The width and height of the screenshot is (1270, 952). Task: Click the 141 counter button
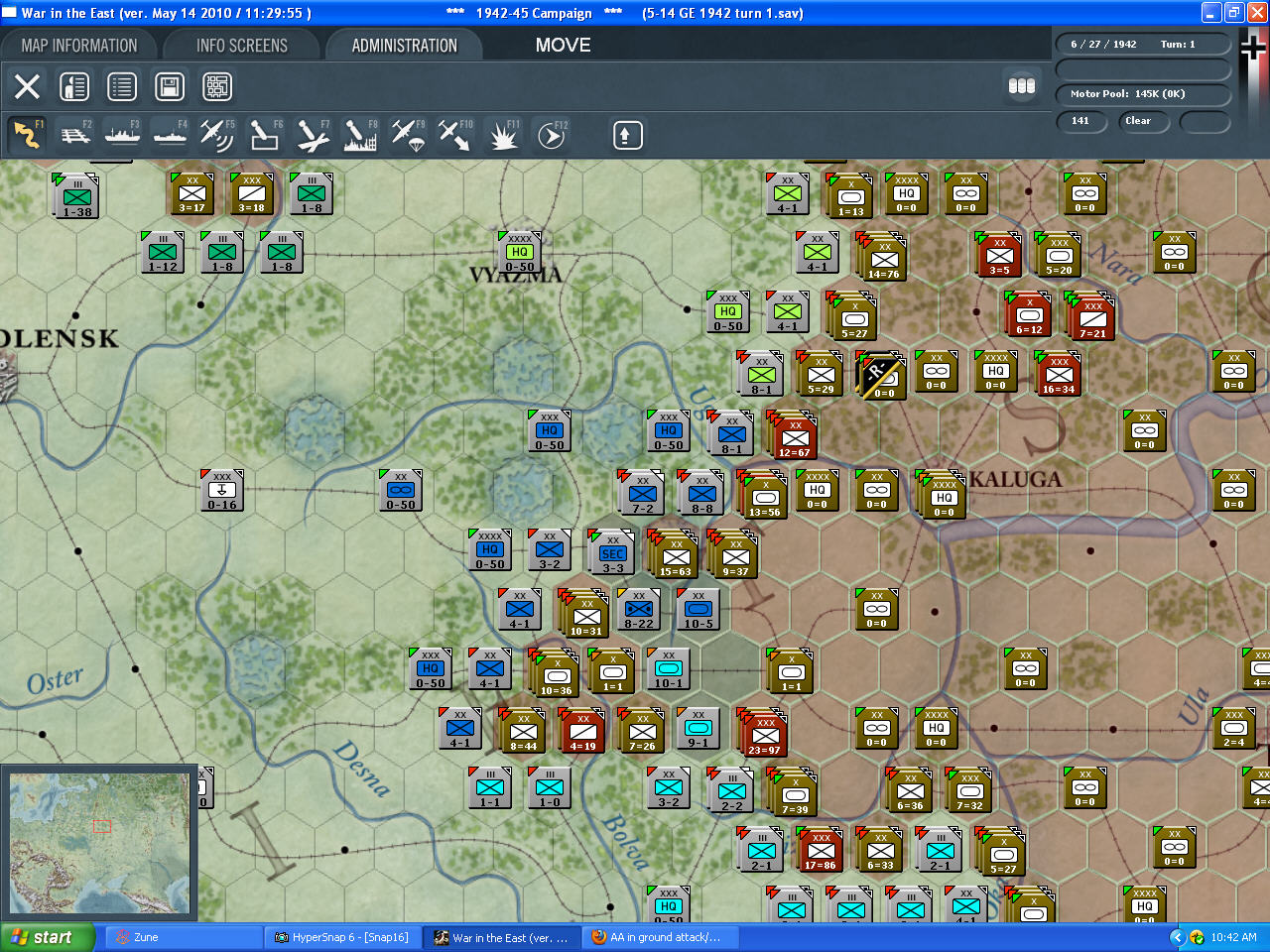point(1080,121)
